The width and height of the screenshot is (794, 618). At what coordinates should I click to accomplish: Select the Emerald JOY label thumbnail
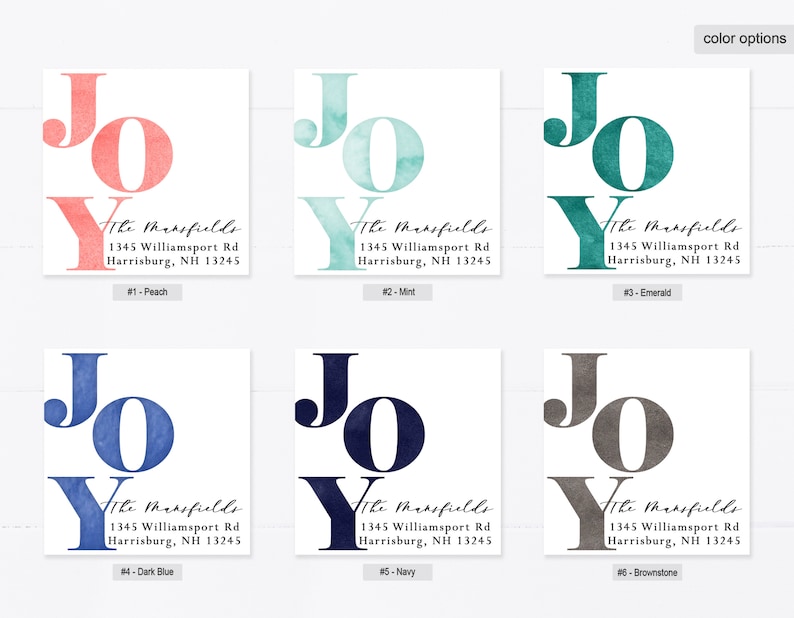click(x=647, y=171)
